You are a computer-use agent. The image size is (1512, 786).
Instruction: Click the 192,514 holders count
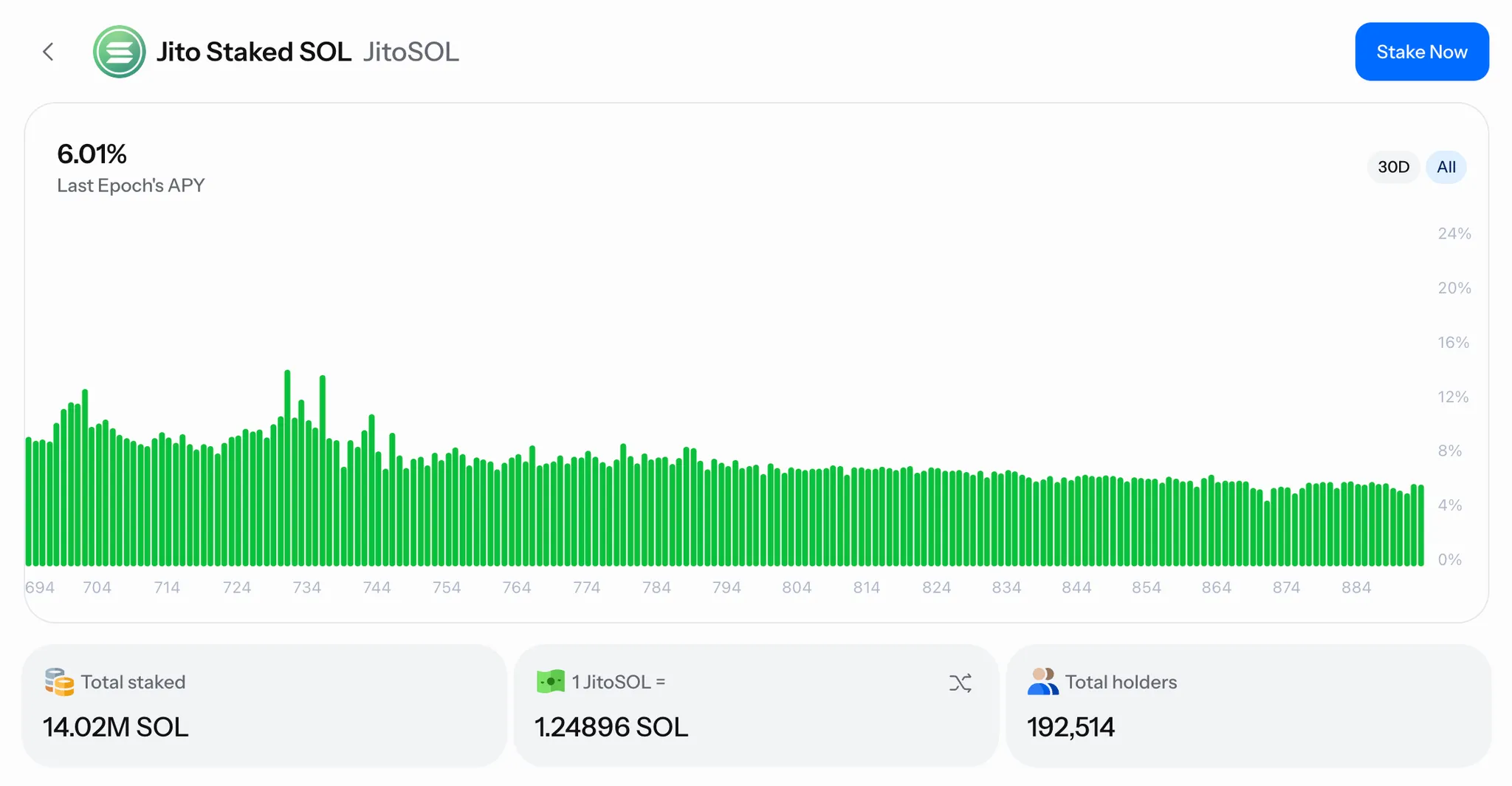[1070, 727]
